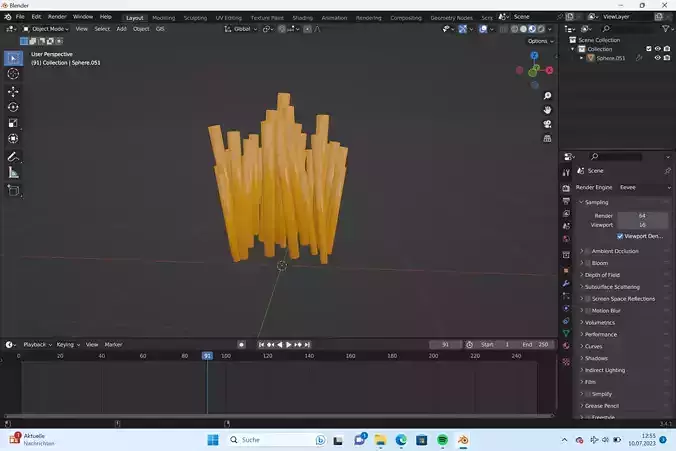Click the Render samples value field

[x=642, y=216]
